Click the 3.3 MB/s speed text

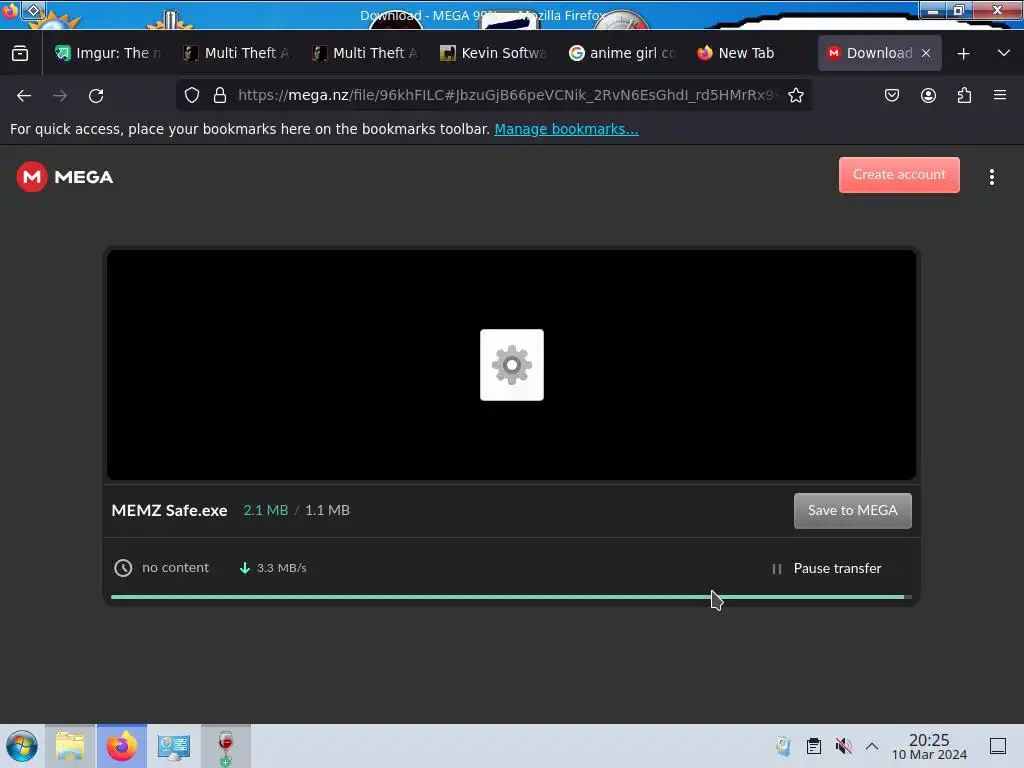281,568
